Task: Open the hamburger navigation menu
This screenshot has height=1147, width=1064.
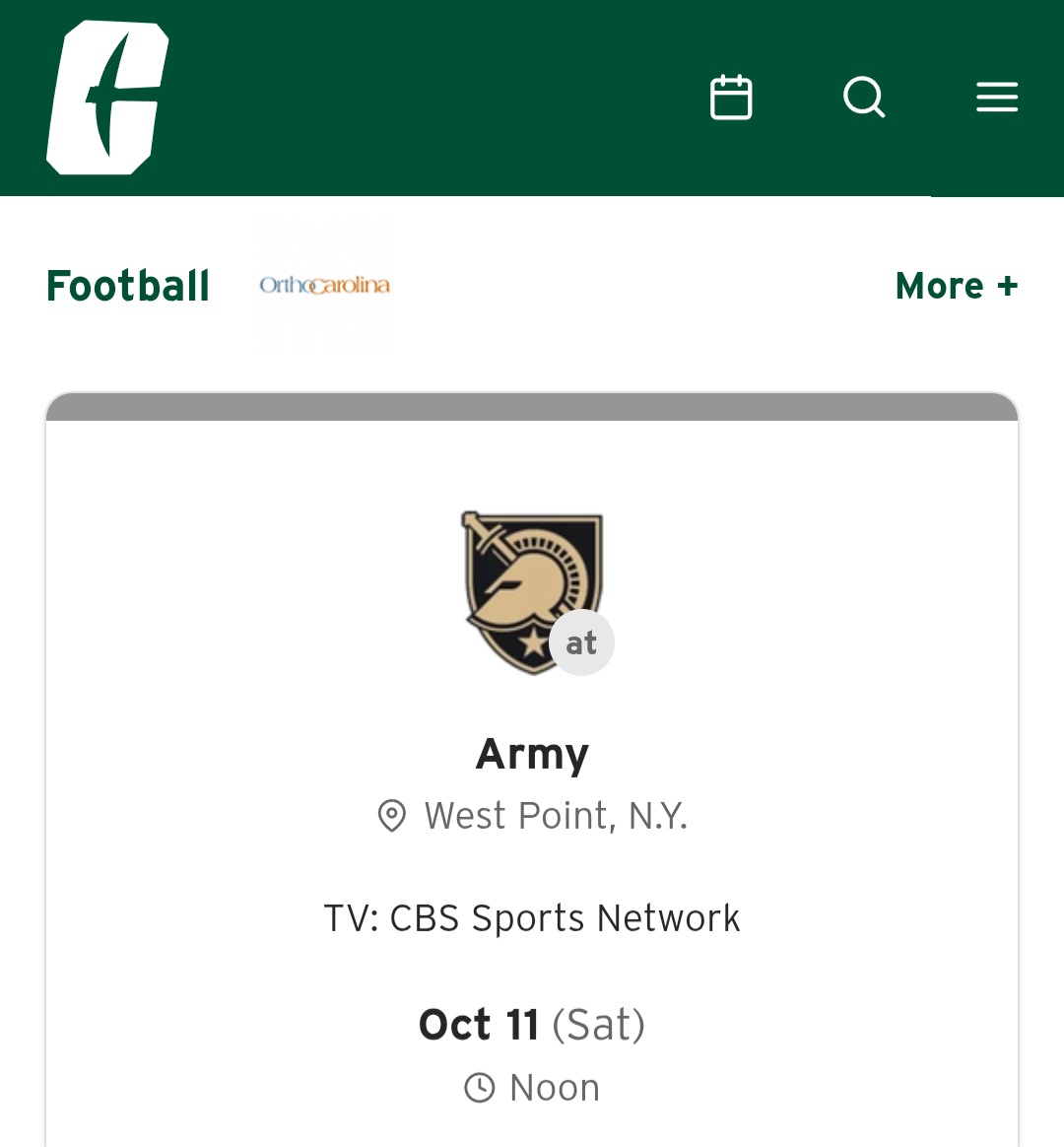Action: click(996, 98)
